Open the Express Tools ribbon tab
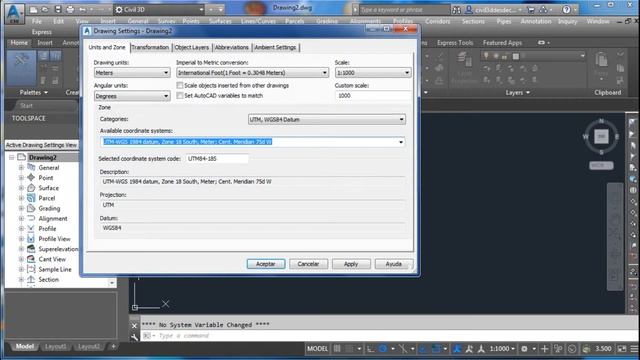 coord(455,42)
